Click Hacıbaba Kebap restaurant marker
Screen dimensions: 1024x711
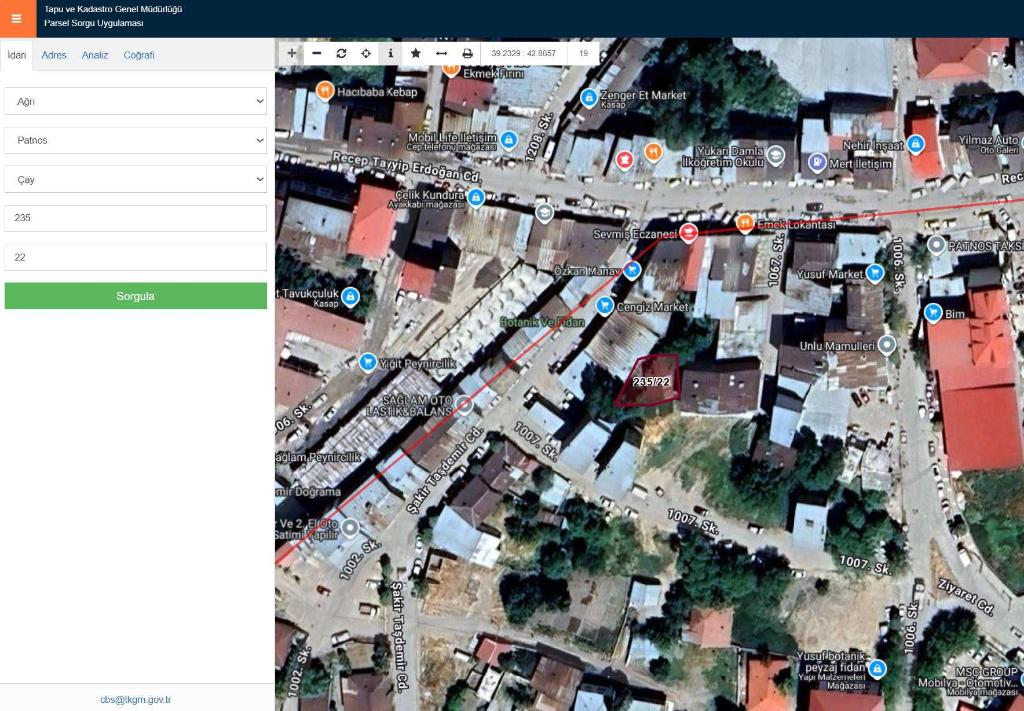325,90
